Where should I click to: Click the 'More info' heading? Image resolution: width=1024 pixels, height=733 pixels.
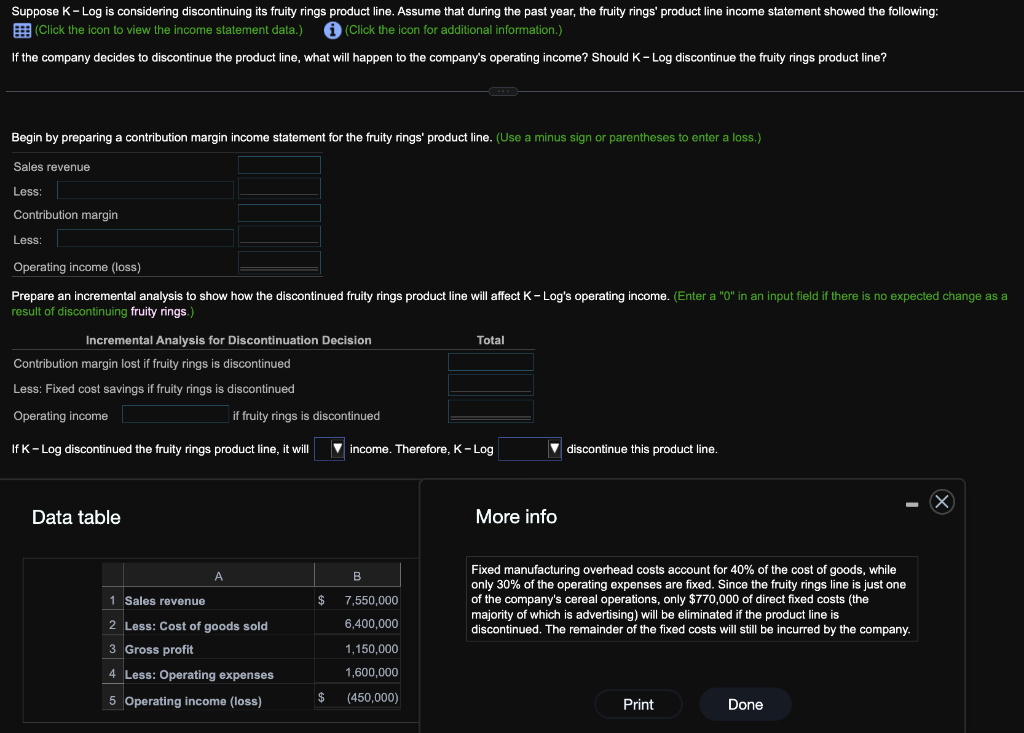pyautogui.click(x=516, y=517)
